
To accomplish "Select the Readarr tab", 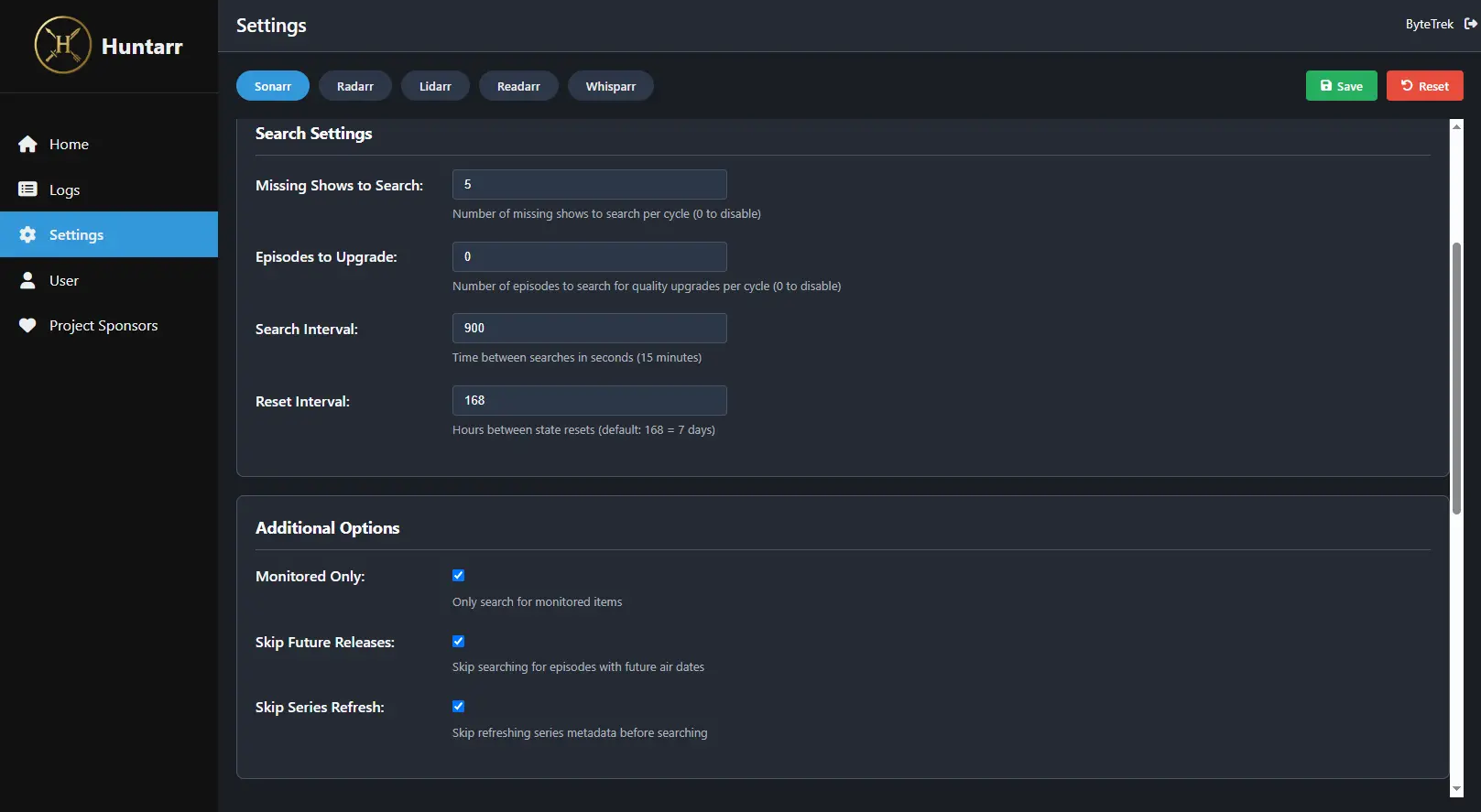I will (518, 86).
